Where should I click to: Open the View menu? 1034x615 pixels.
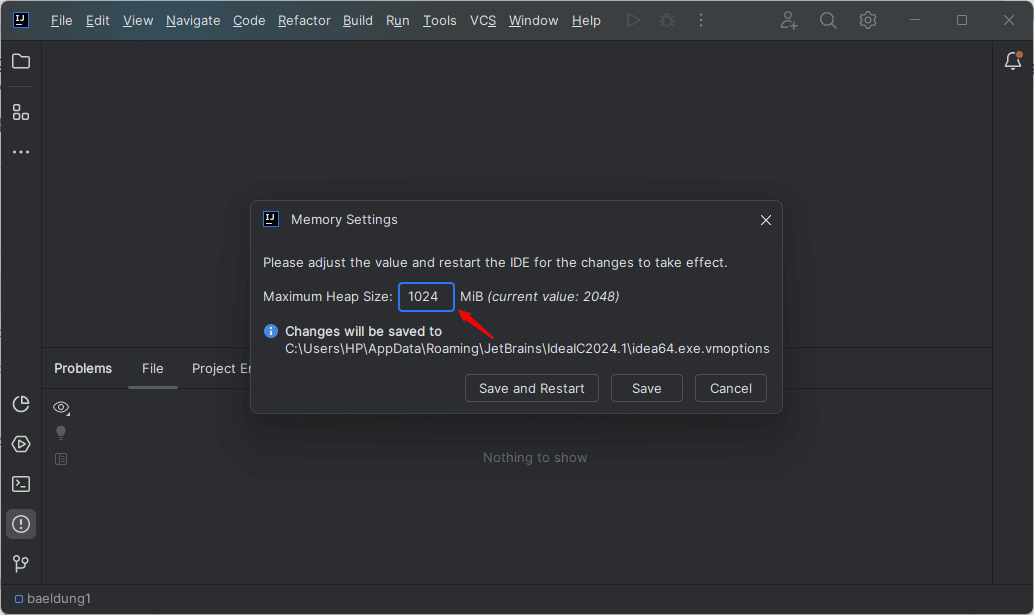click(x=138, y=20)
